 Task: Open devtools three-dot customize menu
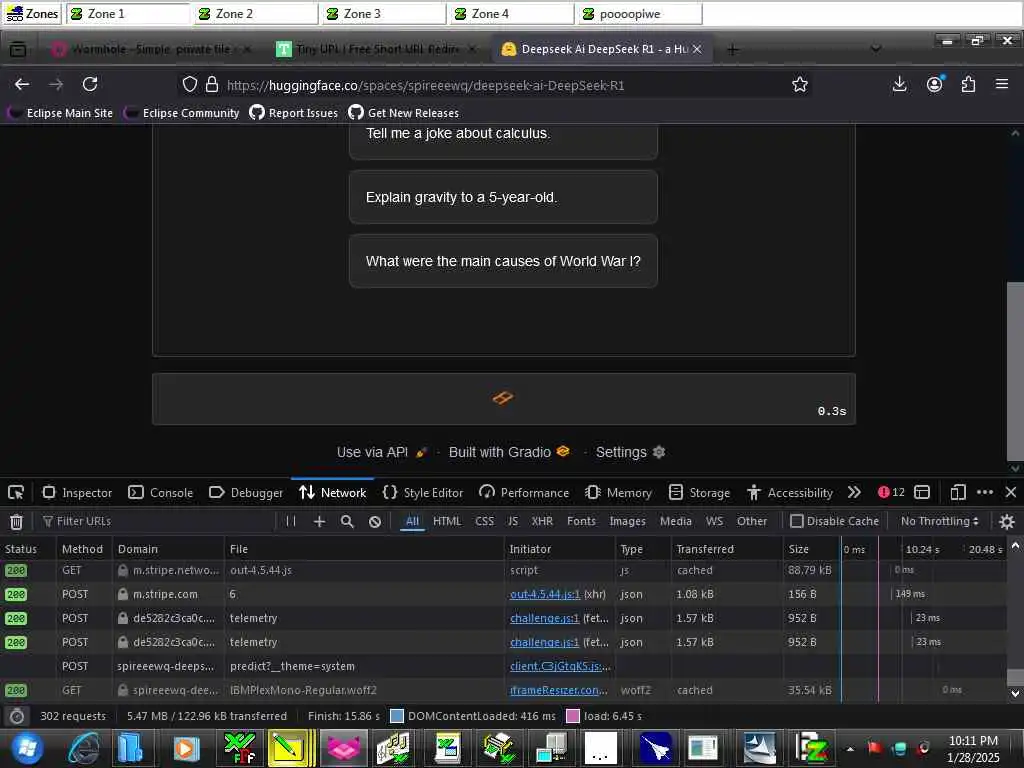985,492
